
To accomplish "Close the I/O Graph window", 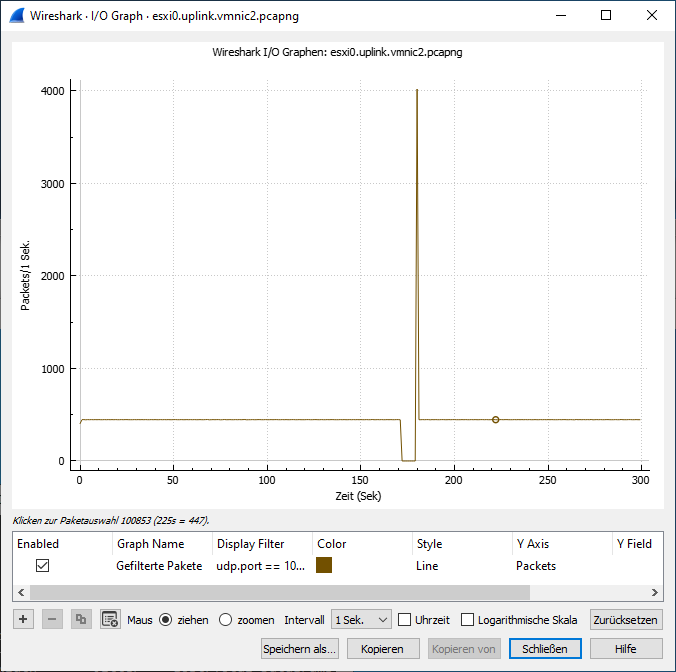I will (x=652, y=16).
